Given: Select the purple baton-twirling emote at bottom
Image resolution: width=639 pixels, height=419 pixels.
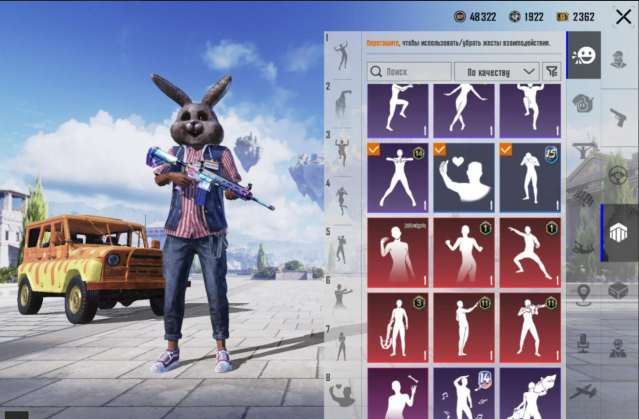Looking at the screenshot, I should 398,393.
